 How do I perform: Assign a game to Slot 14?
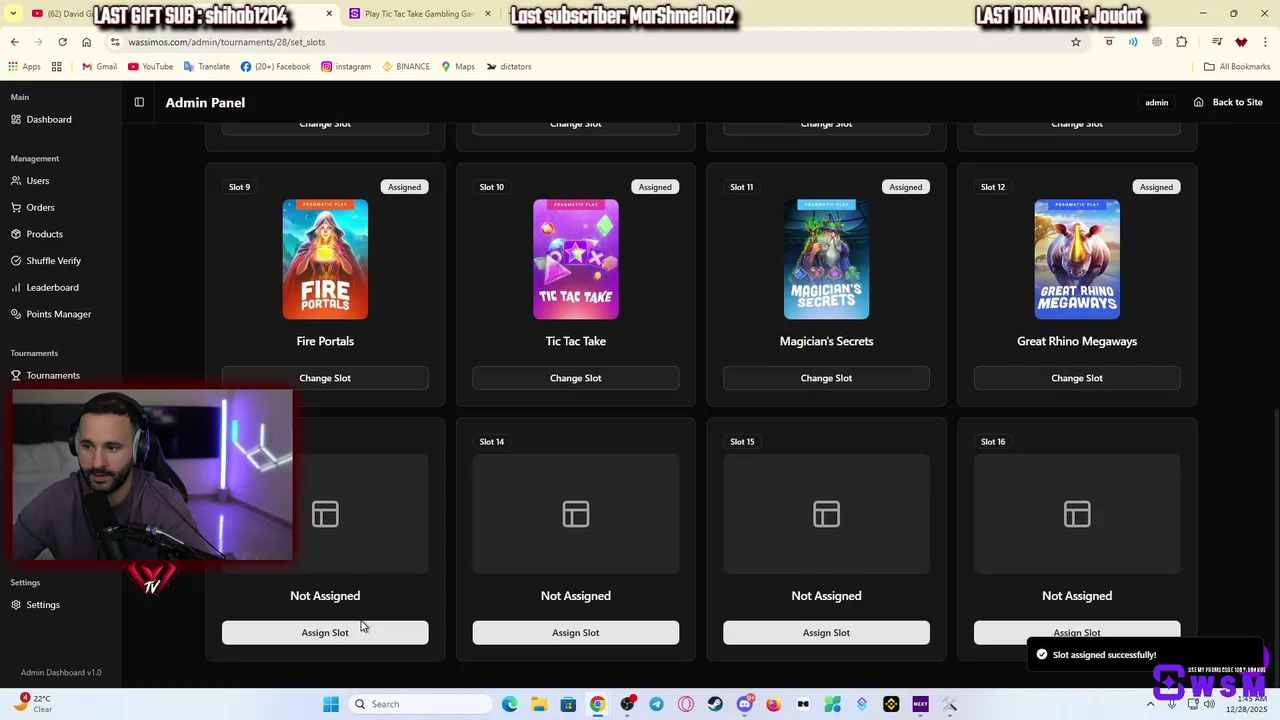pyautogui.click(x=576, y=632)
